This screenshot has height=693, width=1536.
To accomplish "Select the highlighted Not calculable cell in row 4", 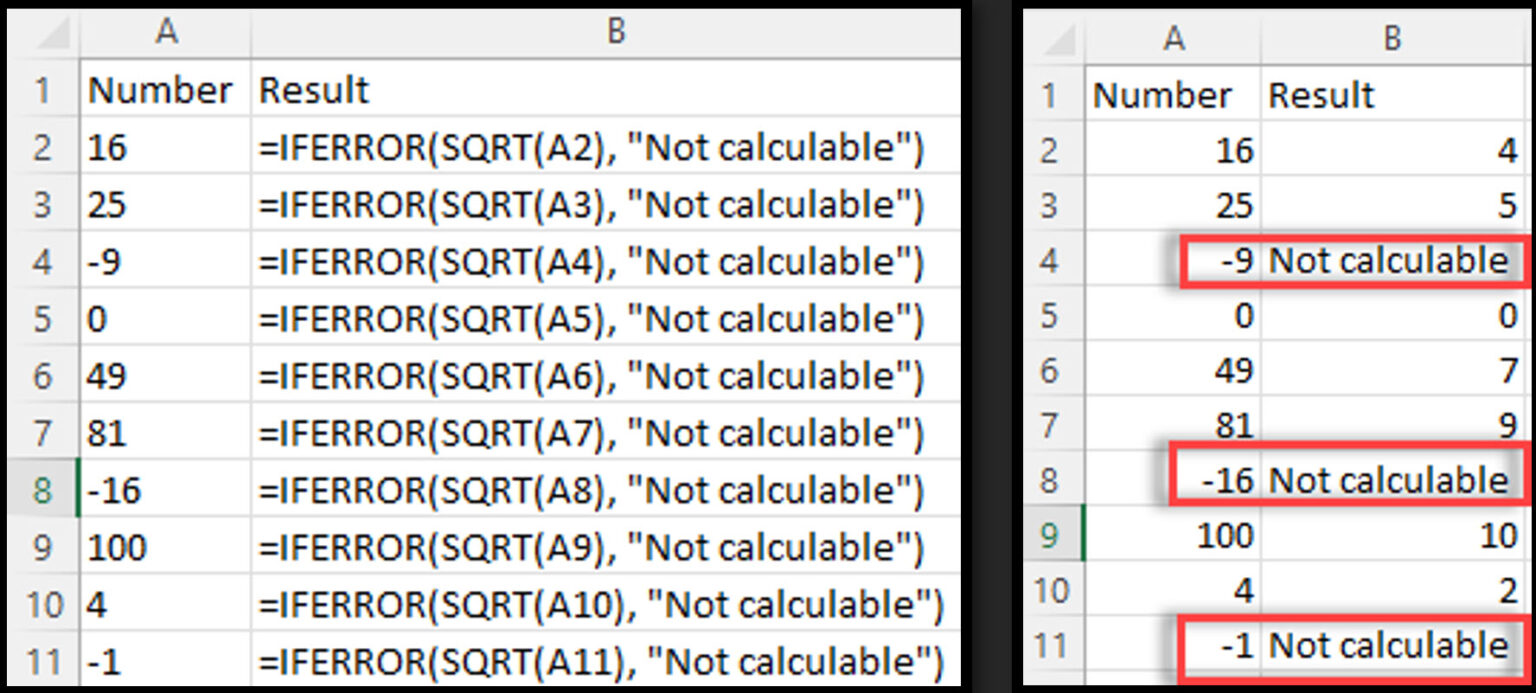I will (1390, 260).
